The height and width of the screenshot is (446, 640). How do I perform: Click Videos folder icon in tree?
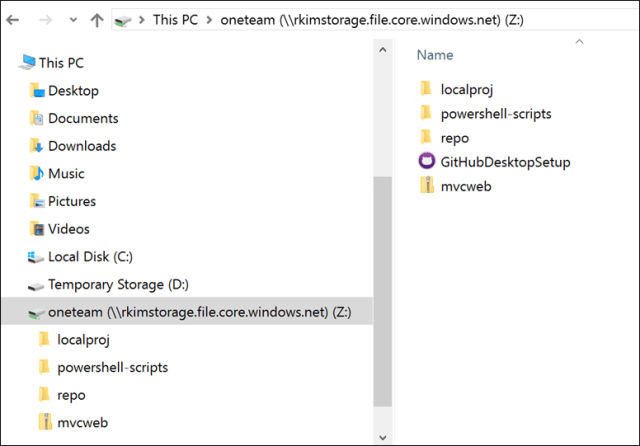click(x=37, y=229)
